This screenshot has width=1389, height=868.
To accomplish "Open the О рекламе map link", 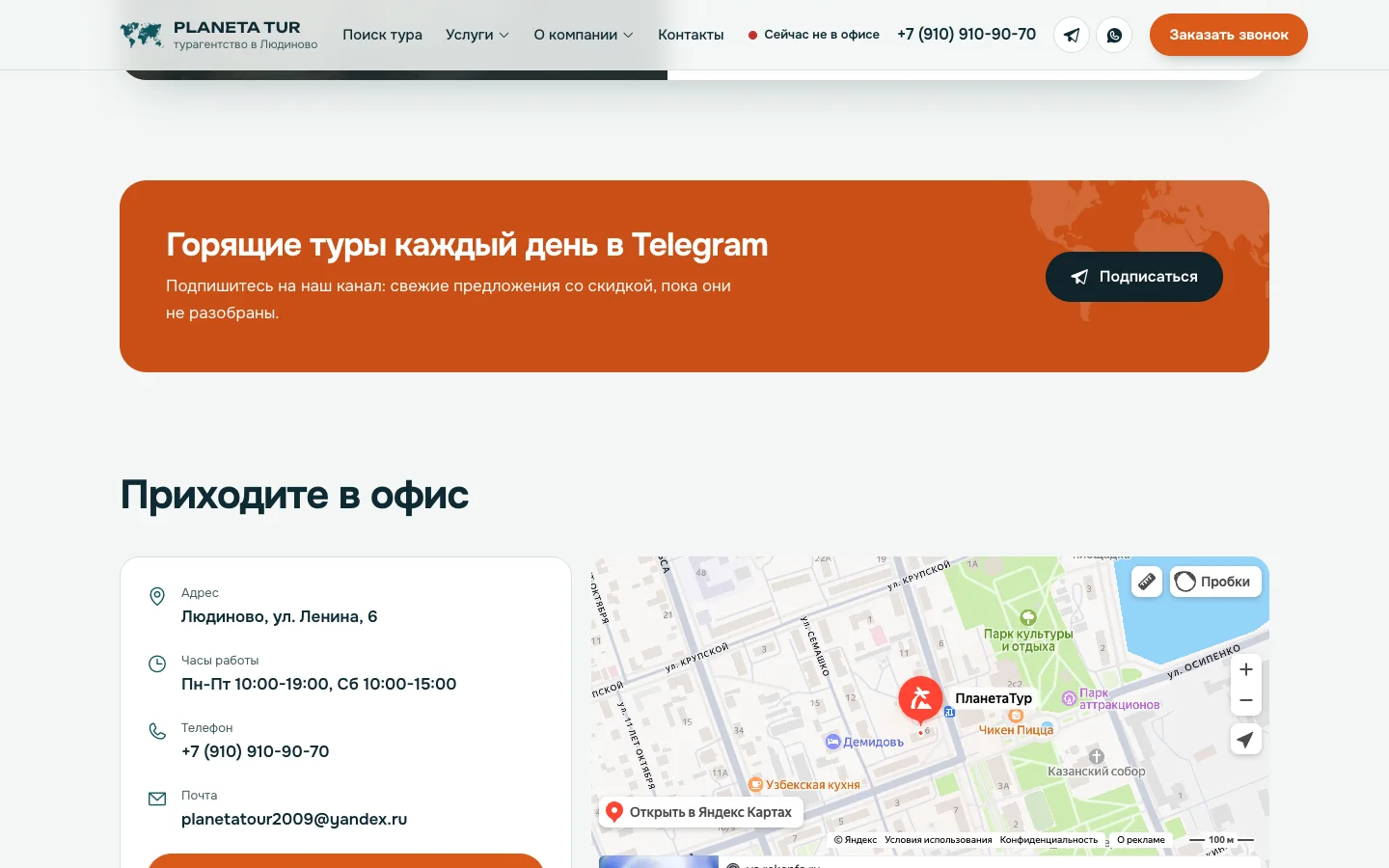I will 1141,840.
